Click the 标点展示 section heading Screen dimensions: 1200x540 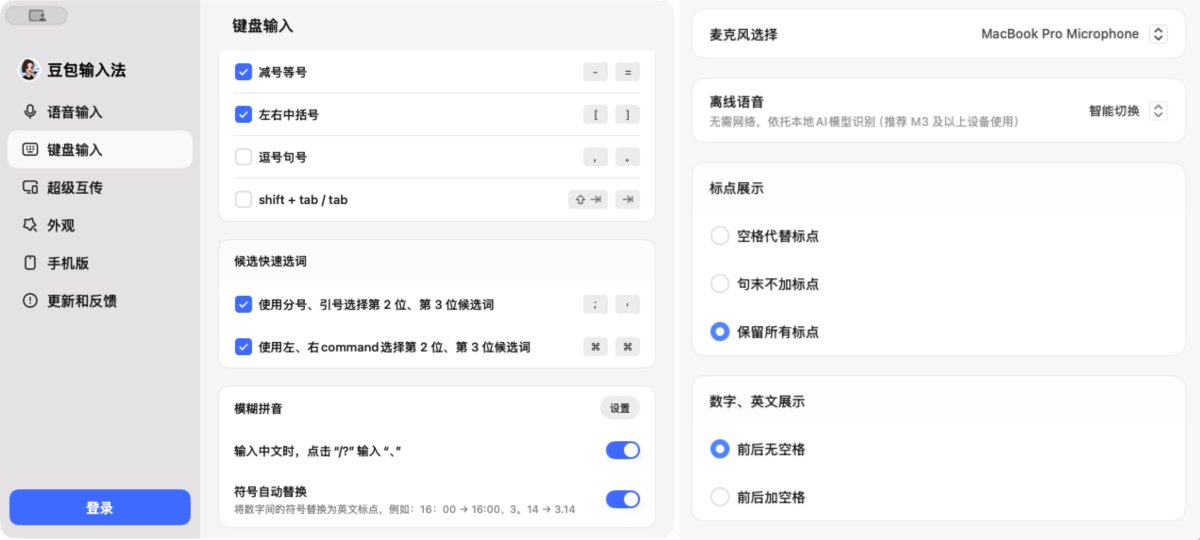pos(736,188)
